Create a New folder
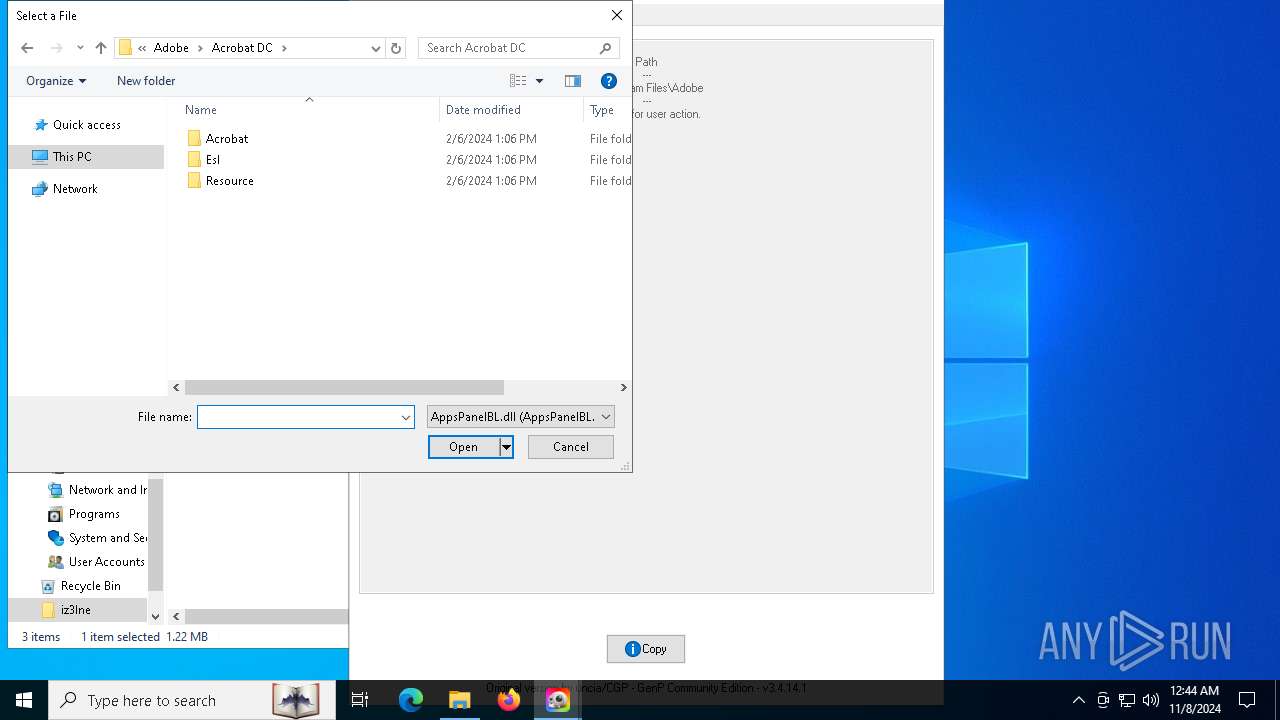 [146, 81]
